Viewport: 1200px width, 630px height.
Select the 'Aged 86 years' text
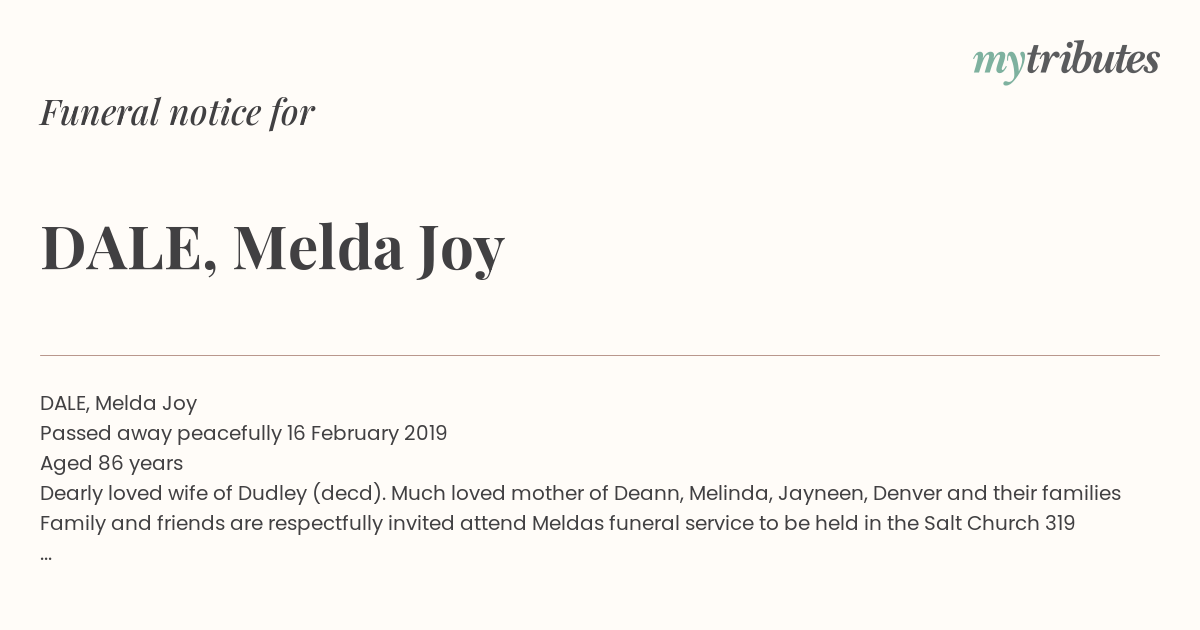[111, 463]
